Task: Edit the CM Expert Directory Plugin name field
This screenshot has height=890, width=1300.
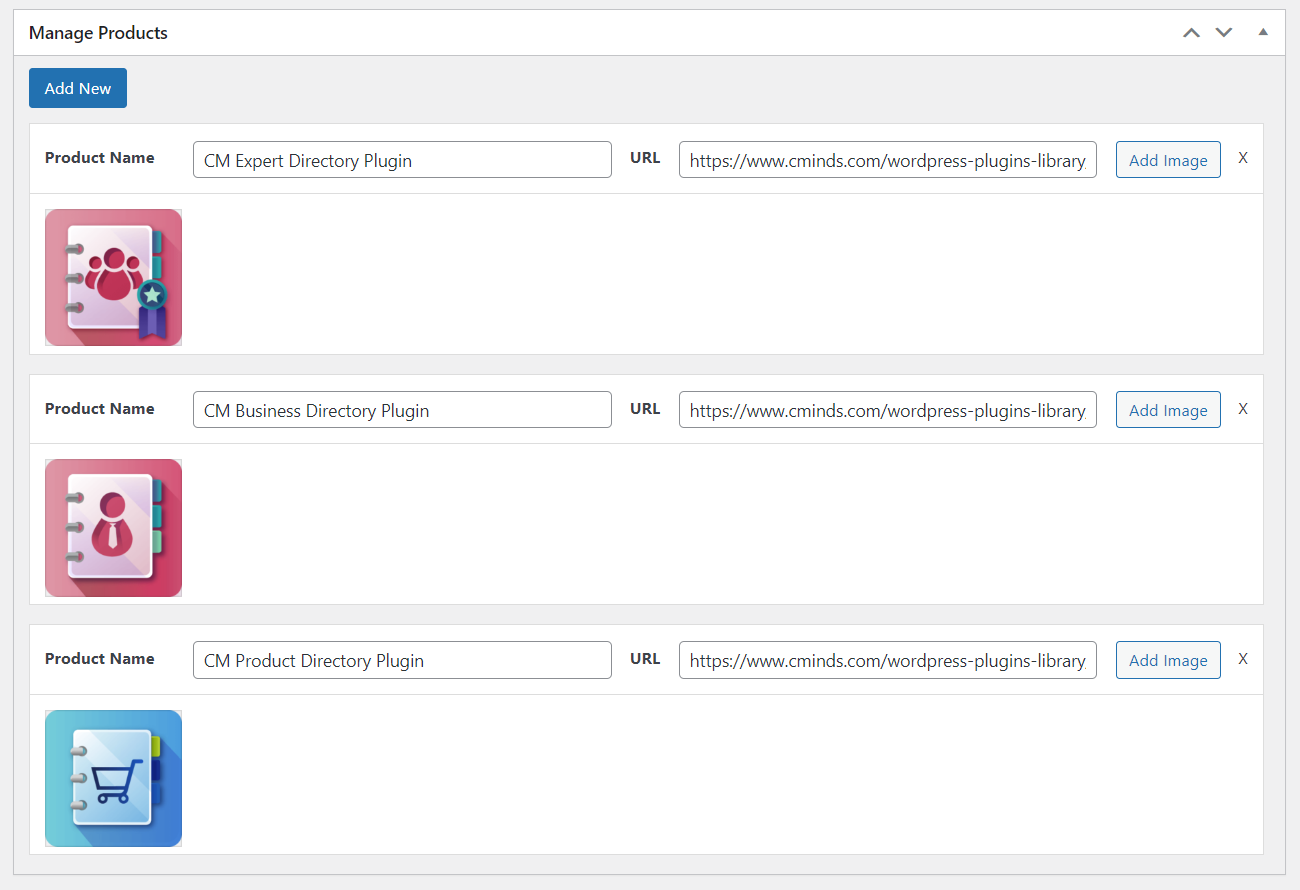Action: pos(402,160)
